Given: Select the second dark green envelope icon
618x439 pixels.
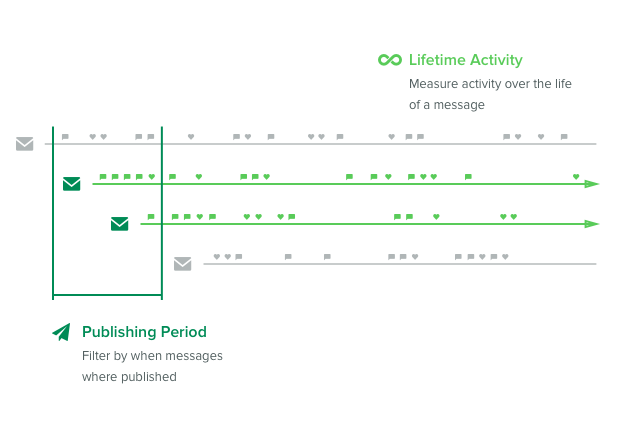Looking at the screenshot, I should coord(119,223).
